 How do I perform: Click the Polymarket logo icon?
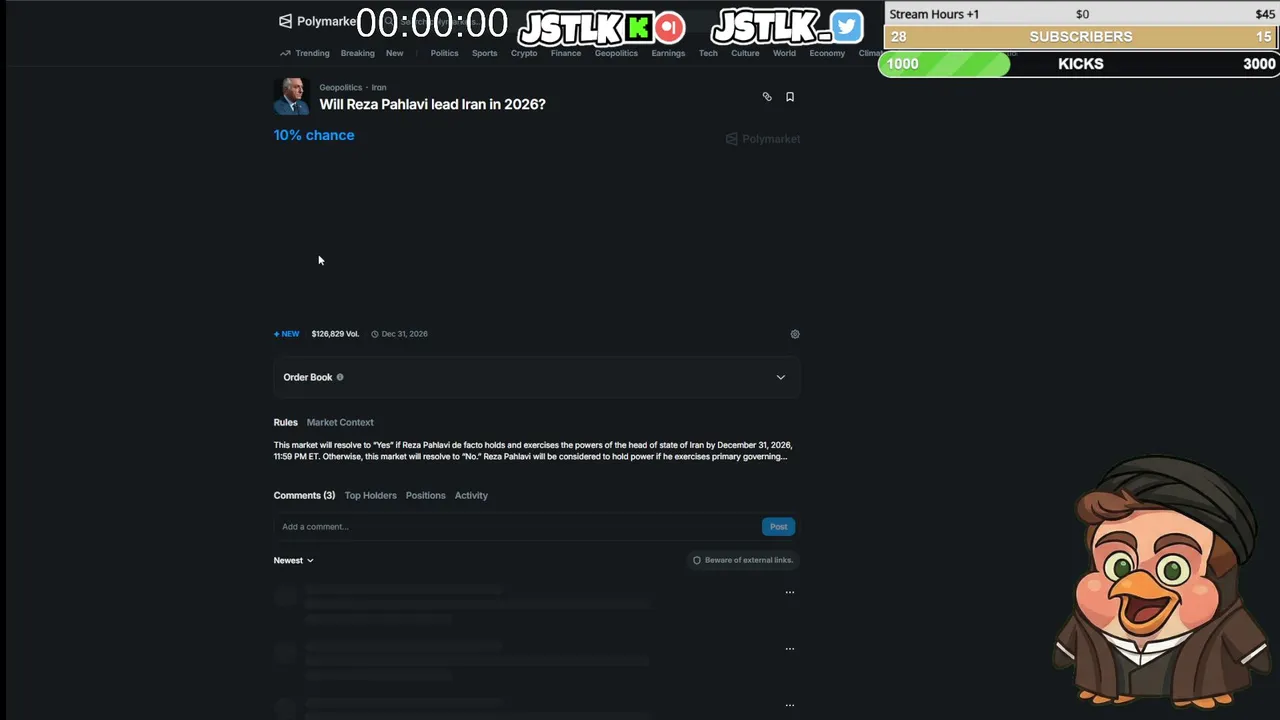pos(285,21)
